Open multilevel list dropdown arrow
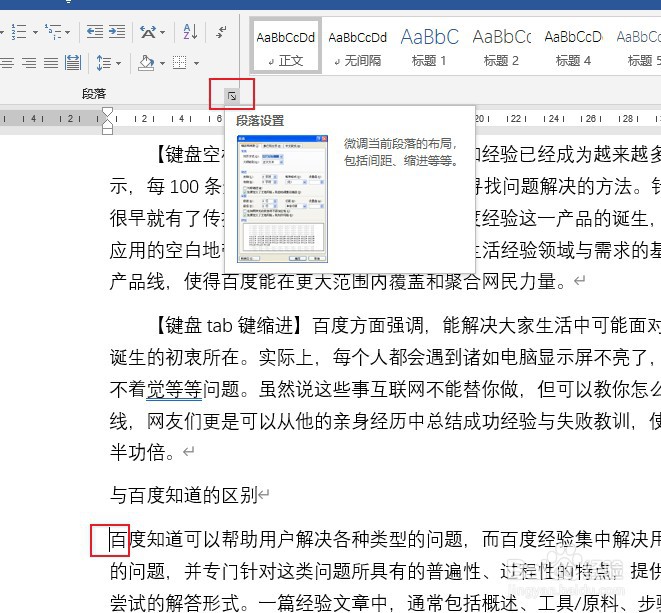 point(68,32)
